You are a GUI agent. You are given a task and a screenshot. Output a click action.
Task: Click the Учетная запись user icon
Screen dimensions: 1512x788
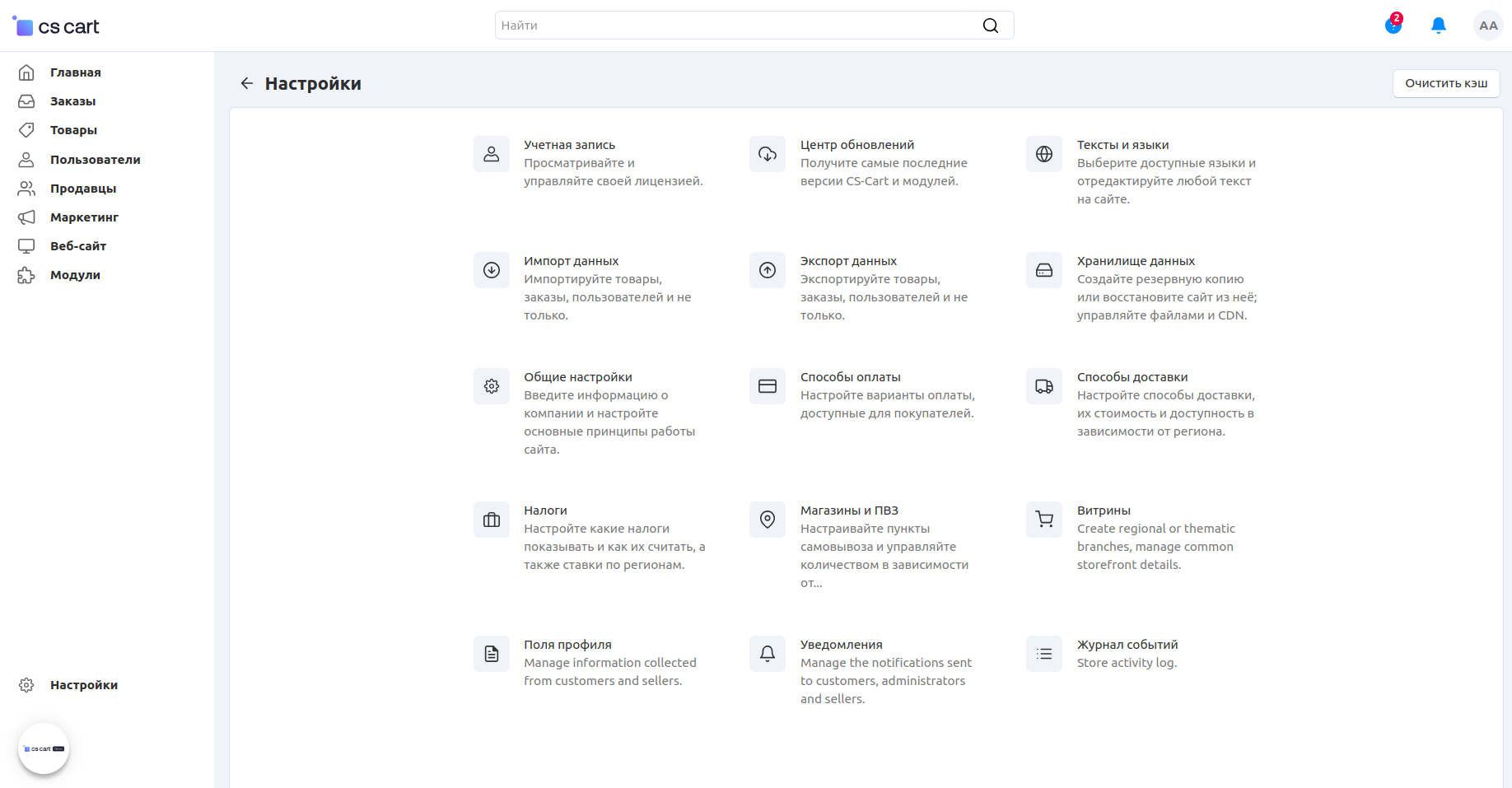pyautogui.click(x=491, y=154)
